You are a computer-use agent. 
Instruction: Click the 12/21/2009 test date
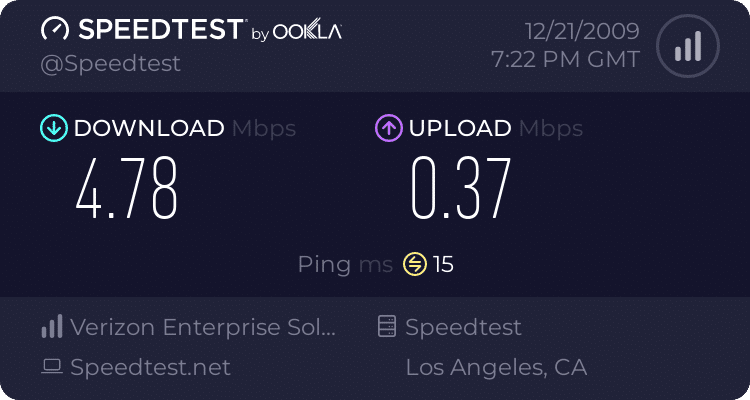[x=582, y=31]
